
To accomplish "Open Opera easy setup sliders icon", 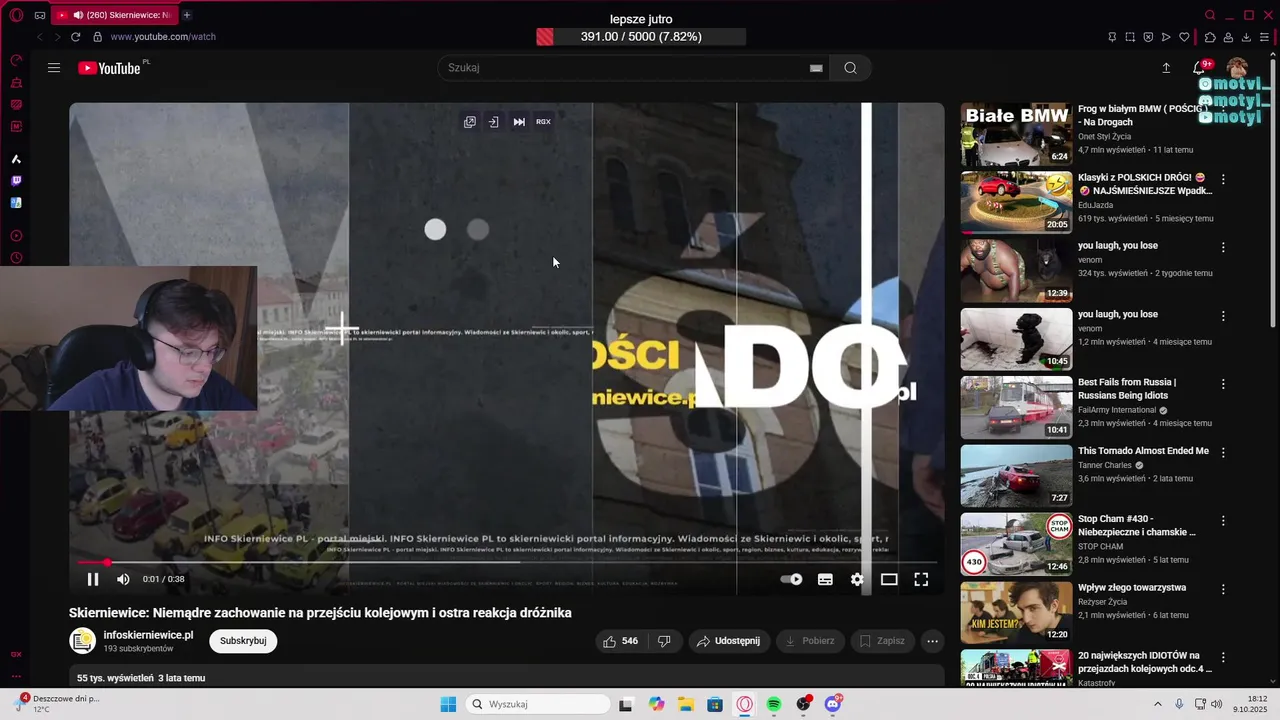I will (1264, 37).
